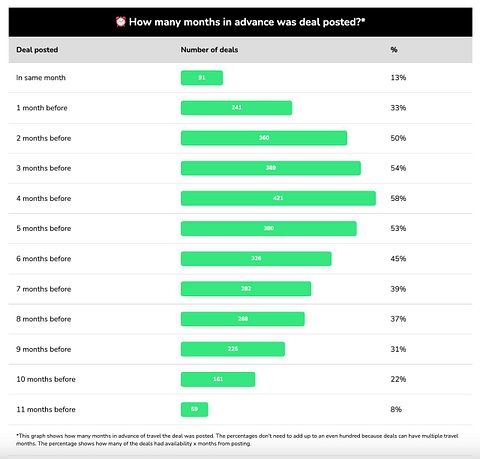The height and width of the screenshot is (459, 480).
Task: Select the longest bar showing 421 deals
Action: coord(278,198)
